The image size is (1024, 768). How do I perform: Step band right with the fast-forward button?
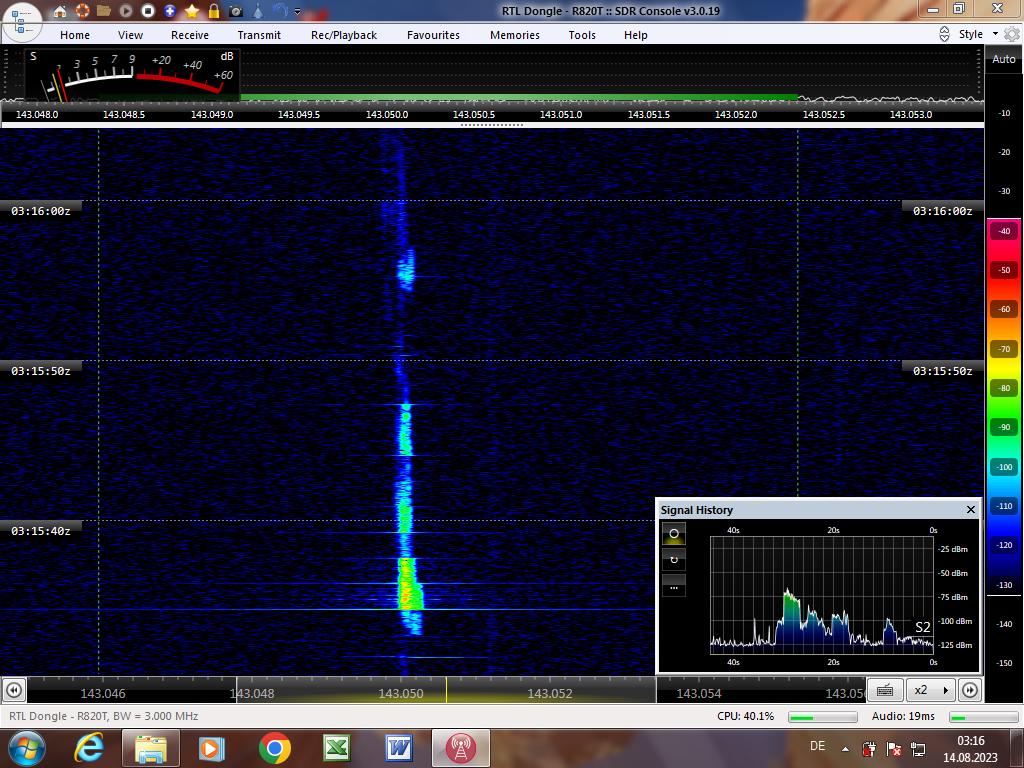click(x=970, y=690)
